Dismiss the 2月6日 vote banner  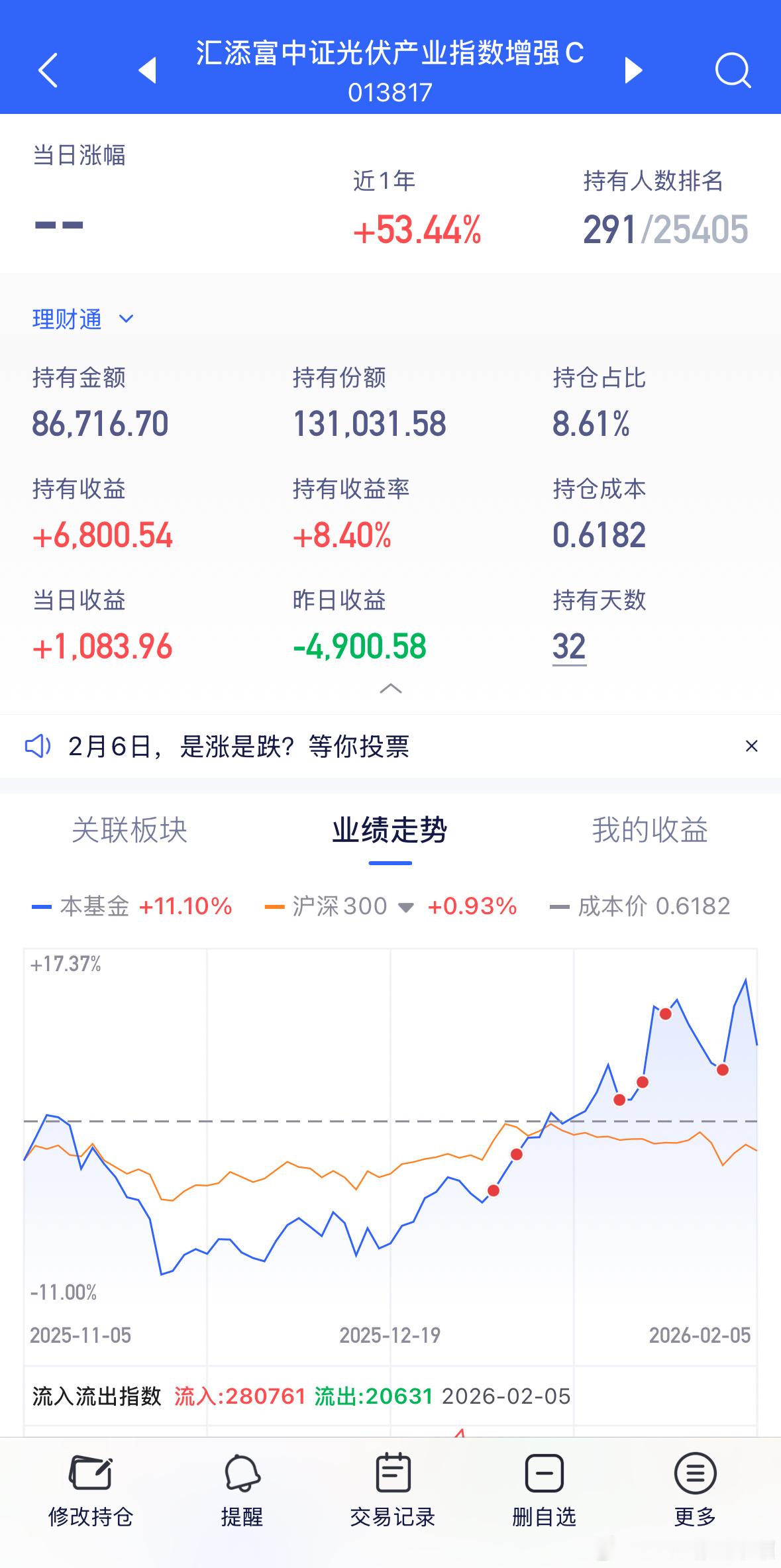tap(751, 746)
